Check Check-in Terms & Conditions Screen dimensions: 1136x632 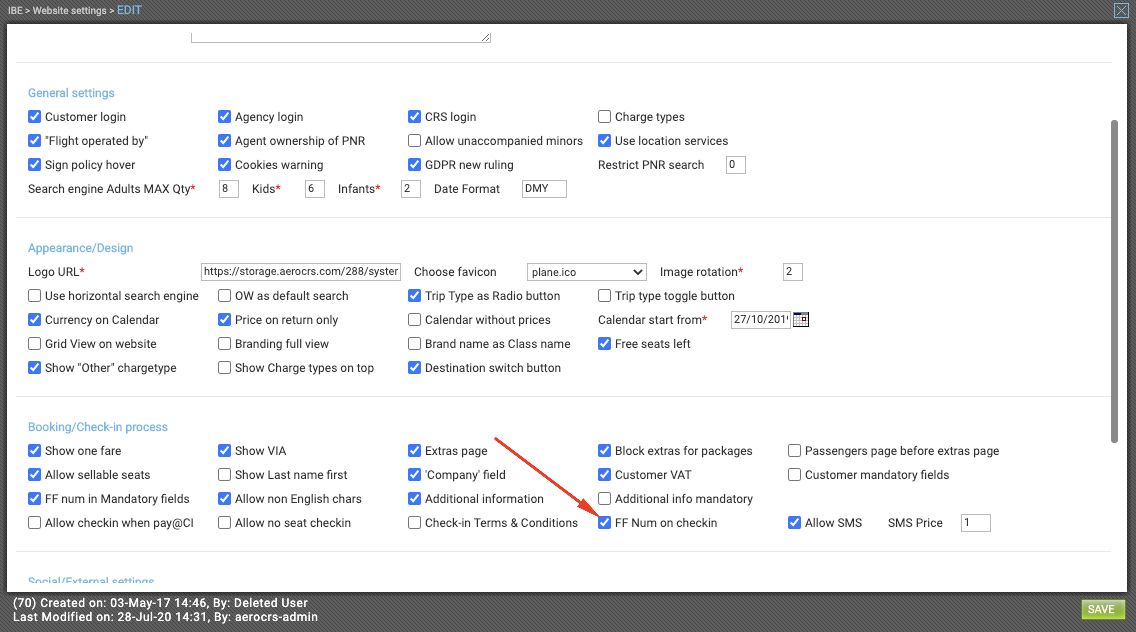coord(414,523)
